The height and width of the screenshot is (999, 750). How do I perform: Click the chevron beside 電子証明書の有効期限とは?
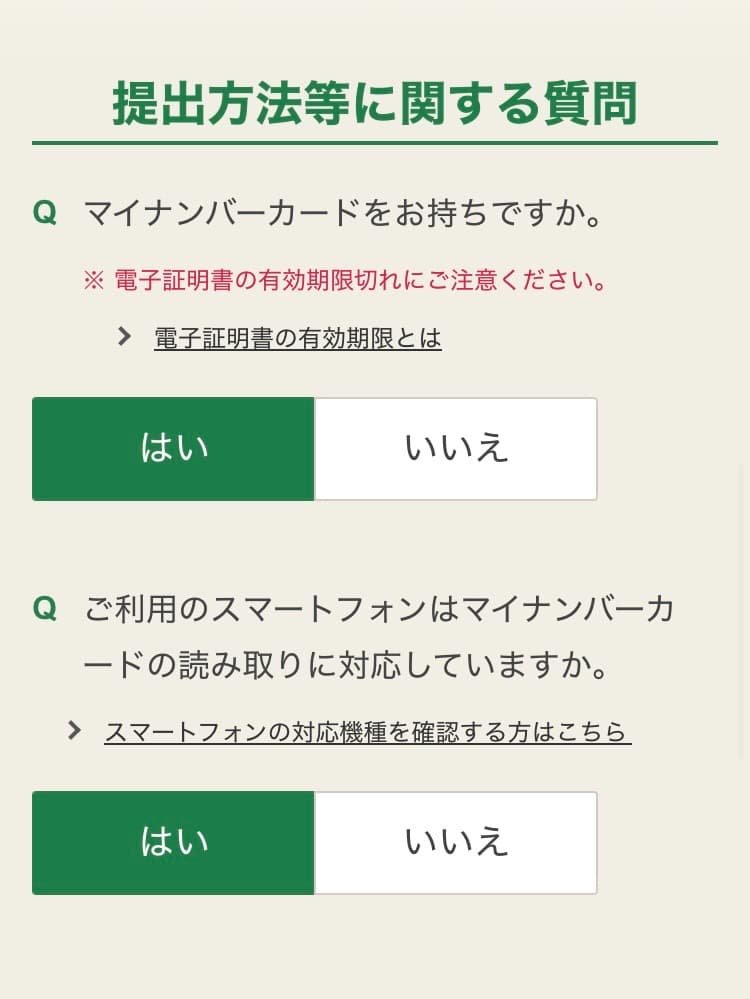[125, 337]
